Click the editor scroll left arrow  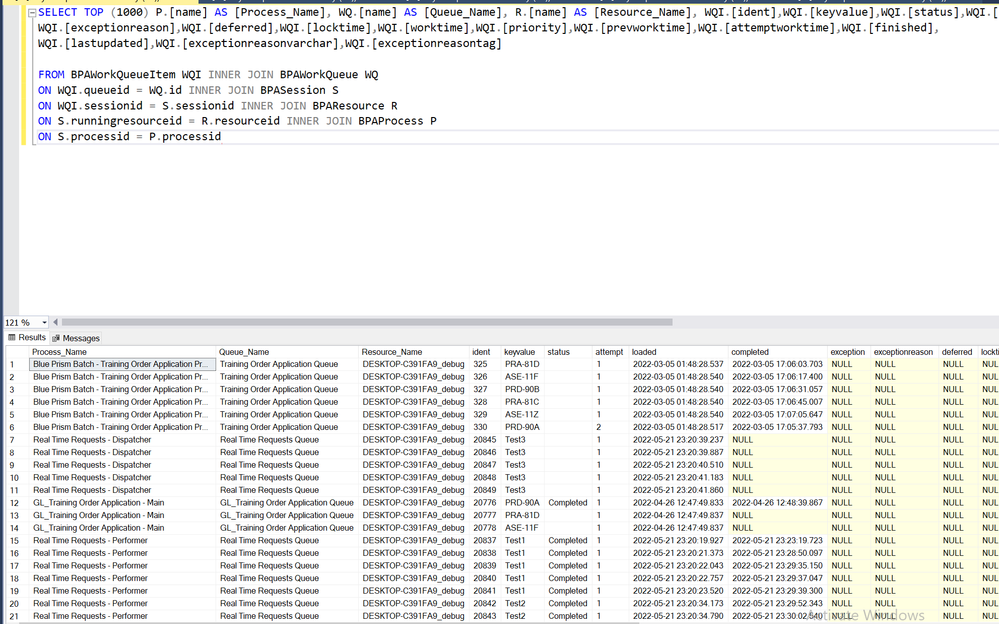[56, 322]
